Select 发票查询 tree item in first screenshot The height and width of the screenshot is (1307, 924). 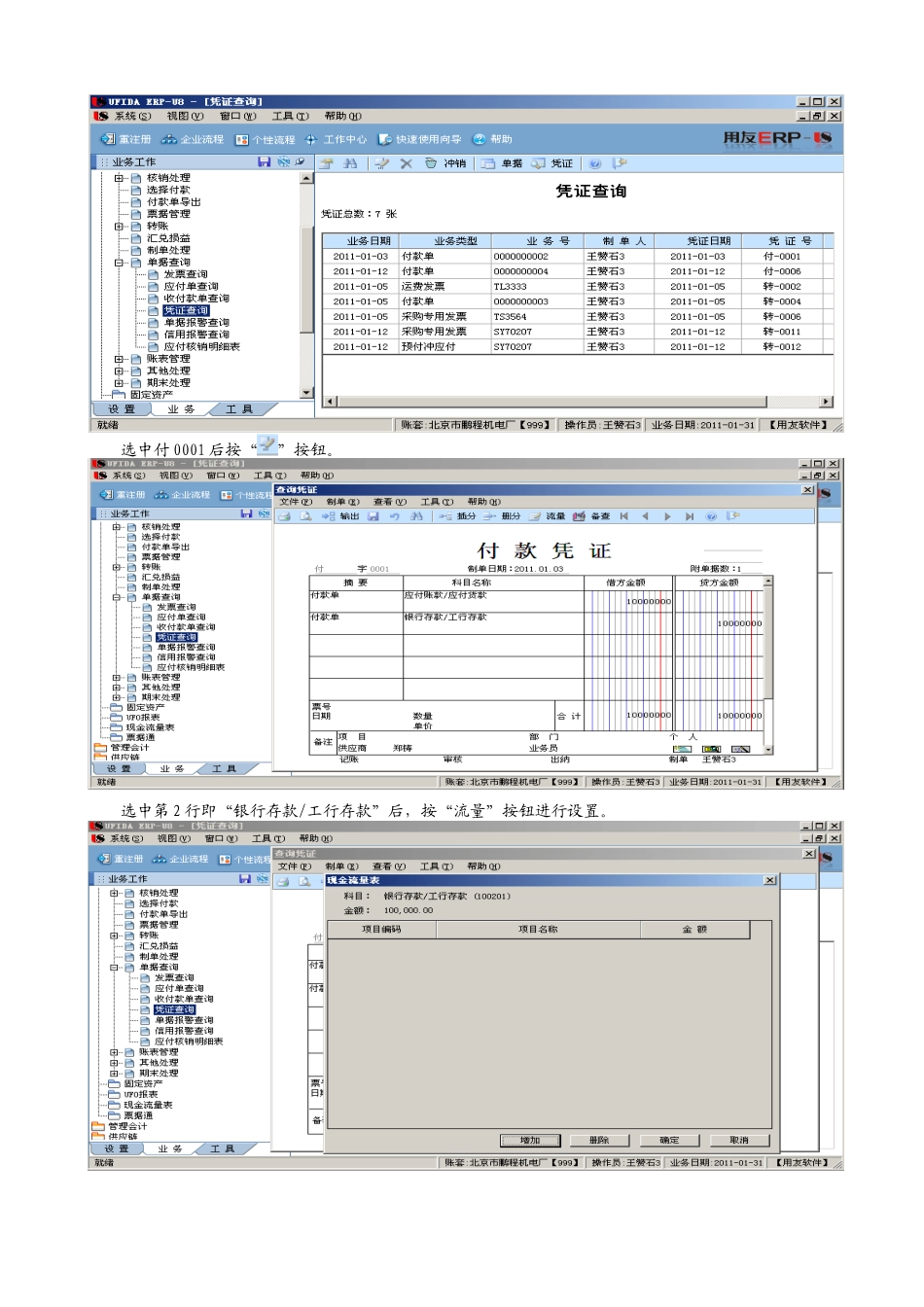pyautogui.click(x=186, y=274)
